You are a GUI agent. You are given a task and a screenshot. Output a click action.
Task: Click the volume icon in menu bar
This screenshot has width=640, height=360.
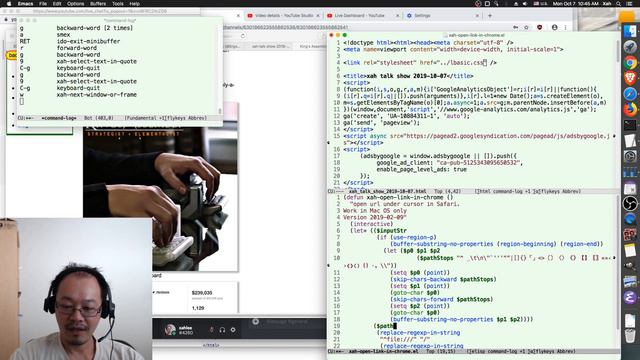pyautogui.click(x=525, y=4)
